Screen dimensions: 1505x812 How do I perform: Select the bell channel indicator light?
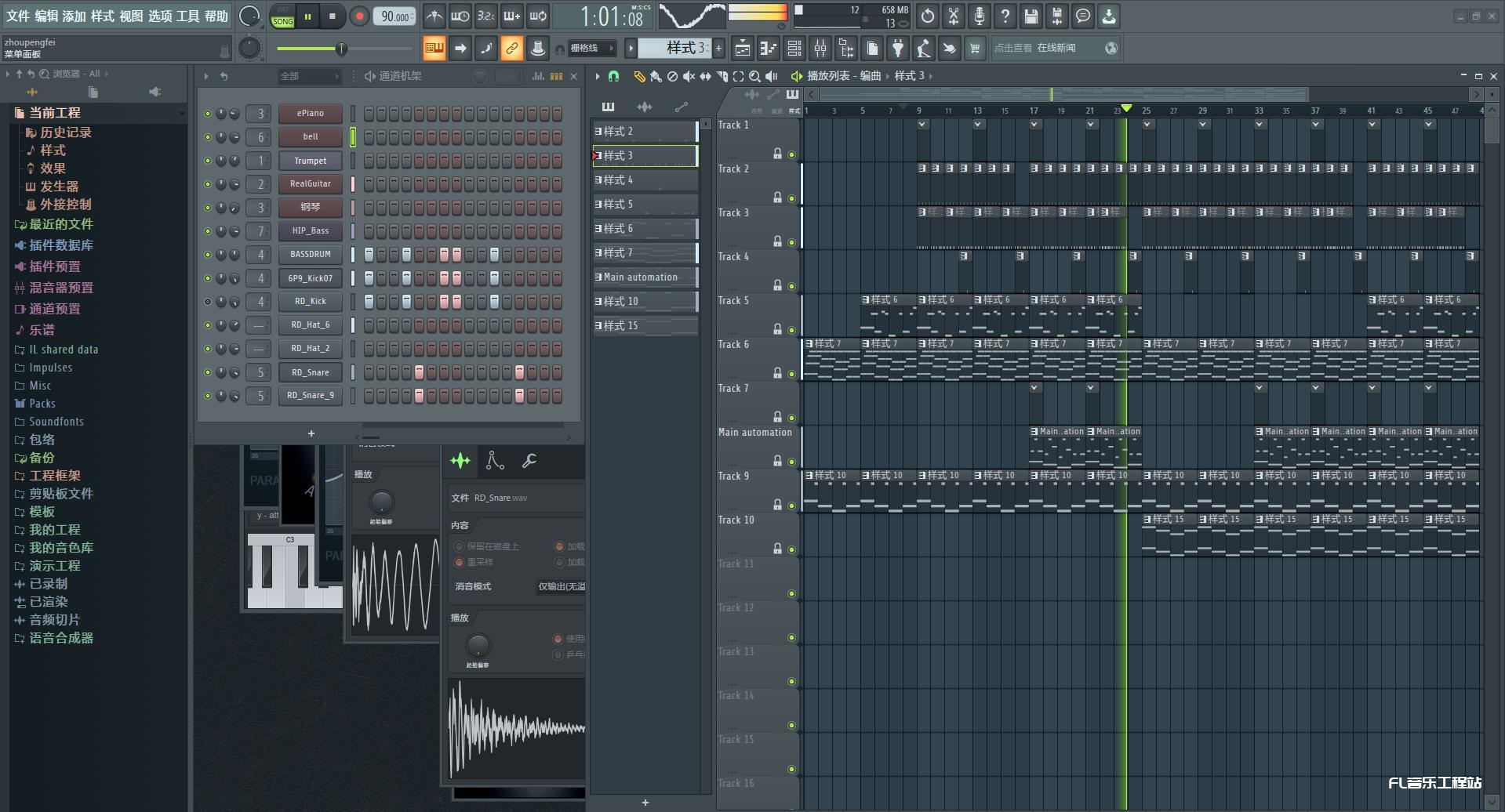point(353,136)
